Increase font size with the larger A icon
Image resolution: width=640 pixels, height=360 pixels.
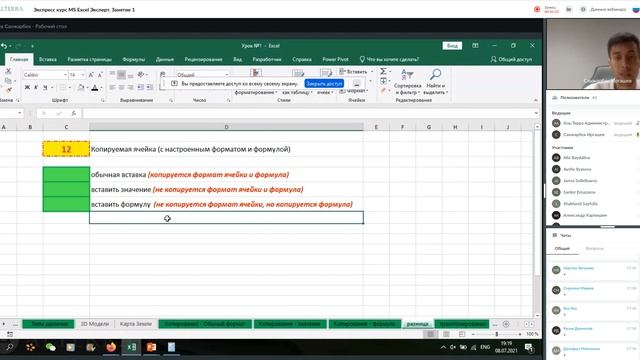(x=91, y=75)
